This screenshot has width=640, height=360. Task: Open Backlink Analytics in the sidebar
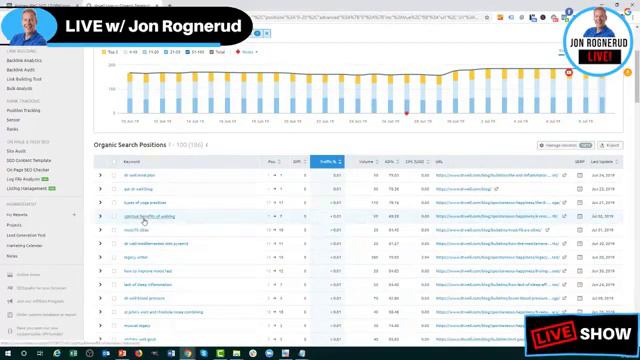pos(24,60)
